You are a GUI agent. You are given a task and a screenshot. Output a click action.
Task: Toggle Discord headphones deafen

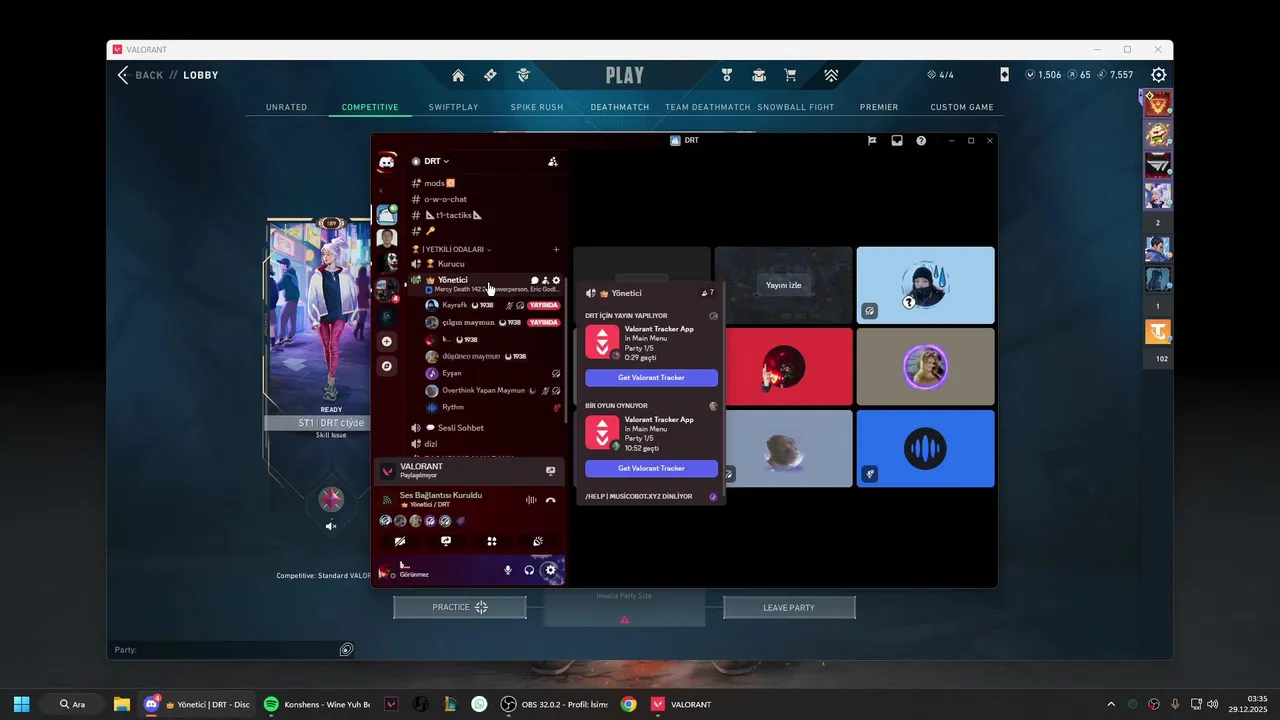(x=529, y=570)
